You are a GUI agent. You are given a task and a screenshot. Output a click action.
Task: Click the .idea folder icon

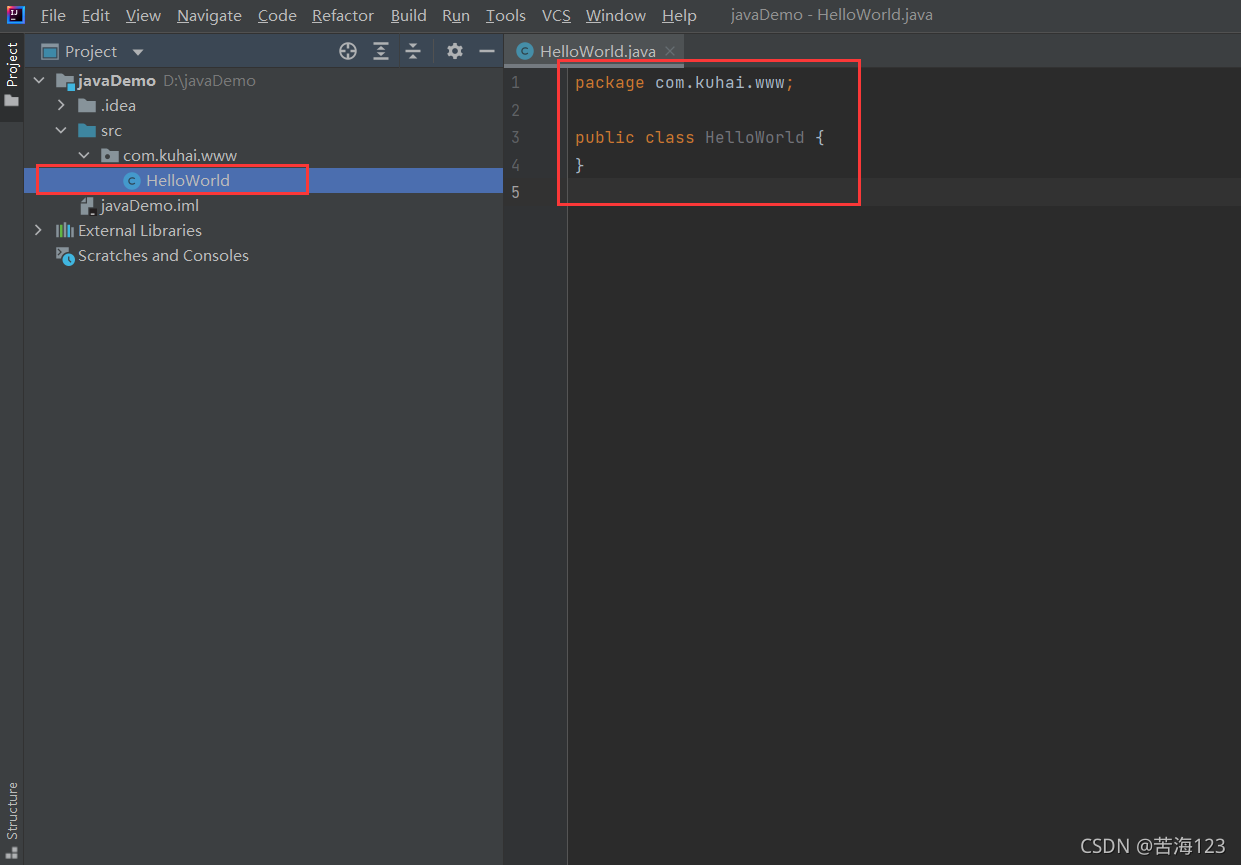[88, 106]
